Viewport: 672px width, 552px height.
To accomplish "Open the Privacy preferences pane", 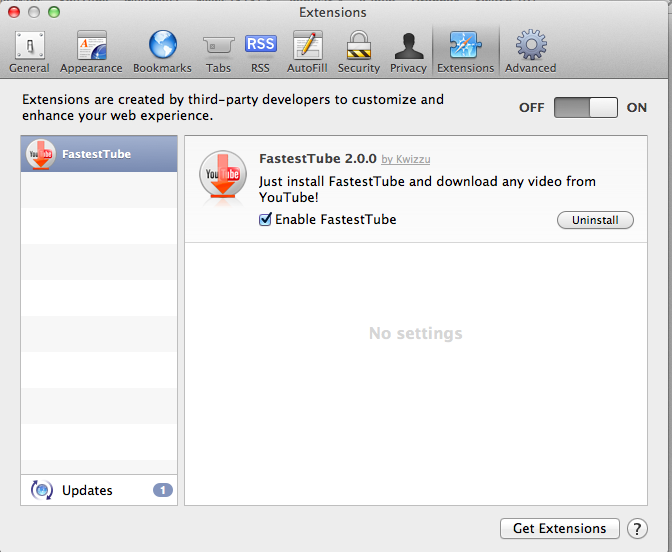I will 408,52.
